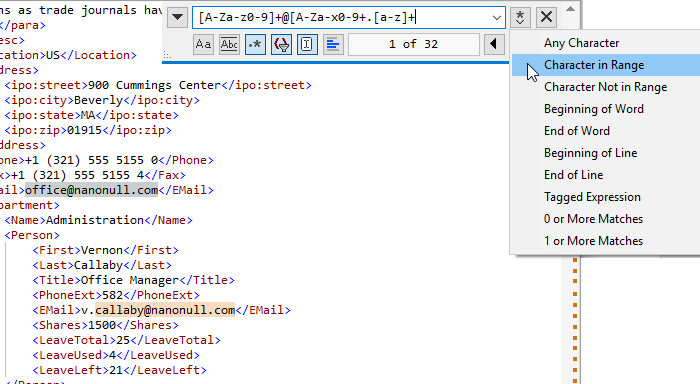This screenshot has width=700, height=384.
Task: Toggle the Match case (Aa) option
Action: (x=203, y=44)
